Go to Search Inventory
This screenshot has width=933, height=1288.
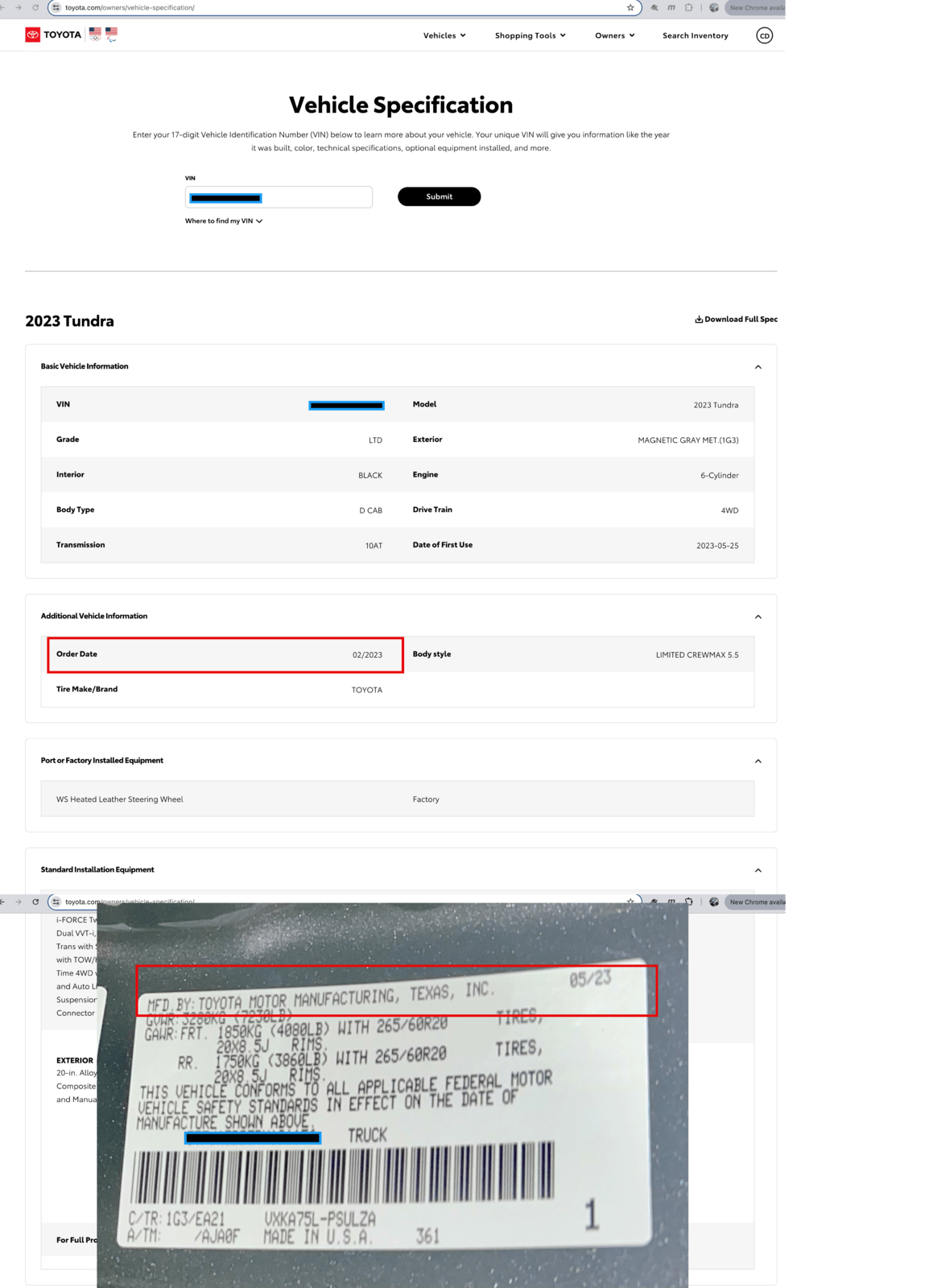click(696, 35)
